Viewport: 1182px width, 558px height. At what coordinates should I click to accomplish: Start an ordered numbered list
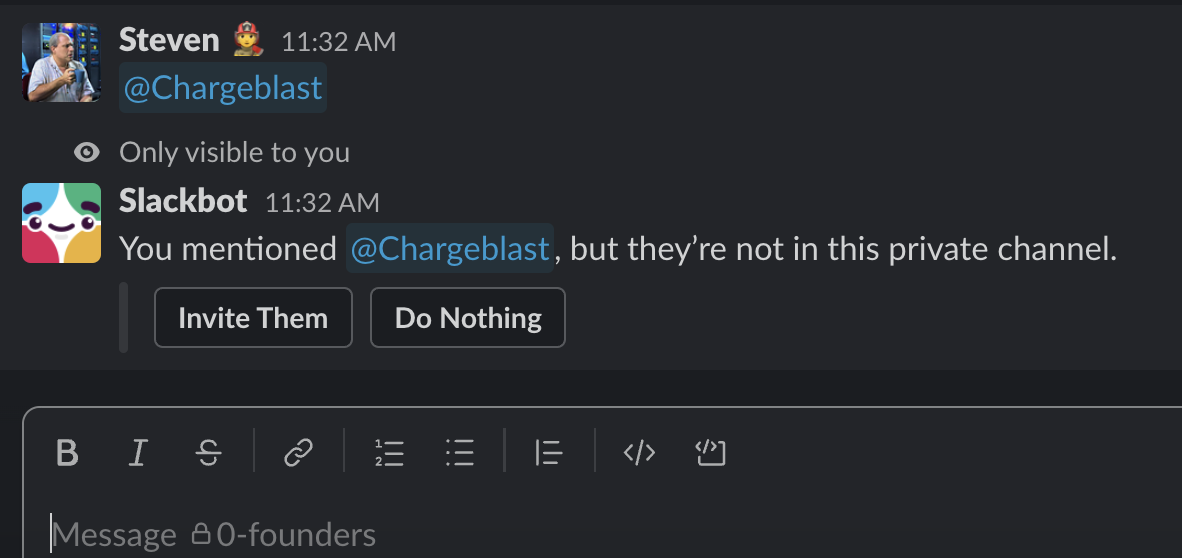point(389,452)
